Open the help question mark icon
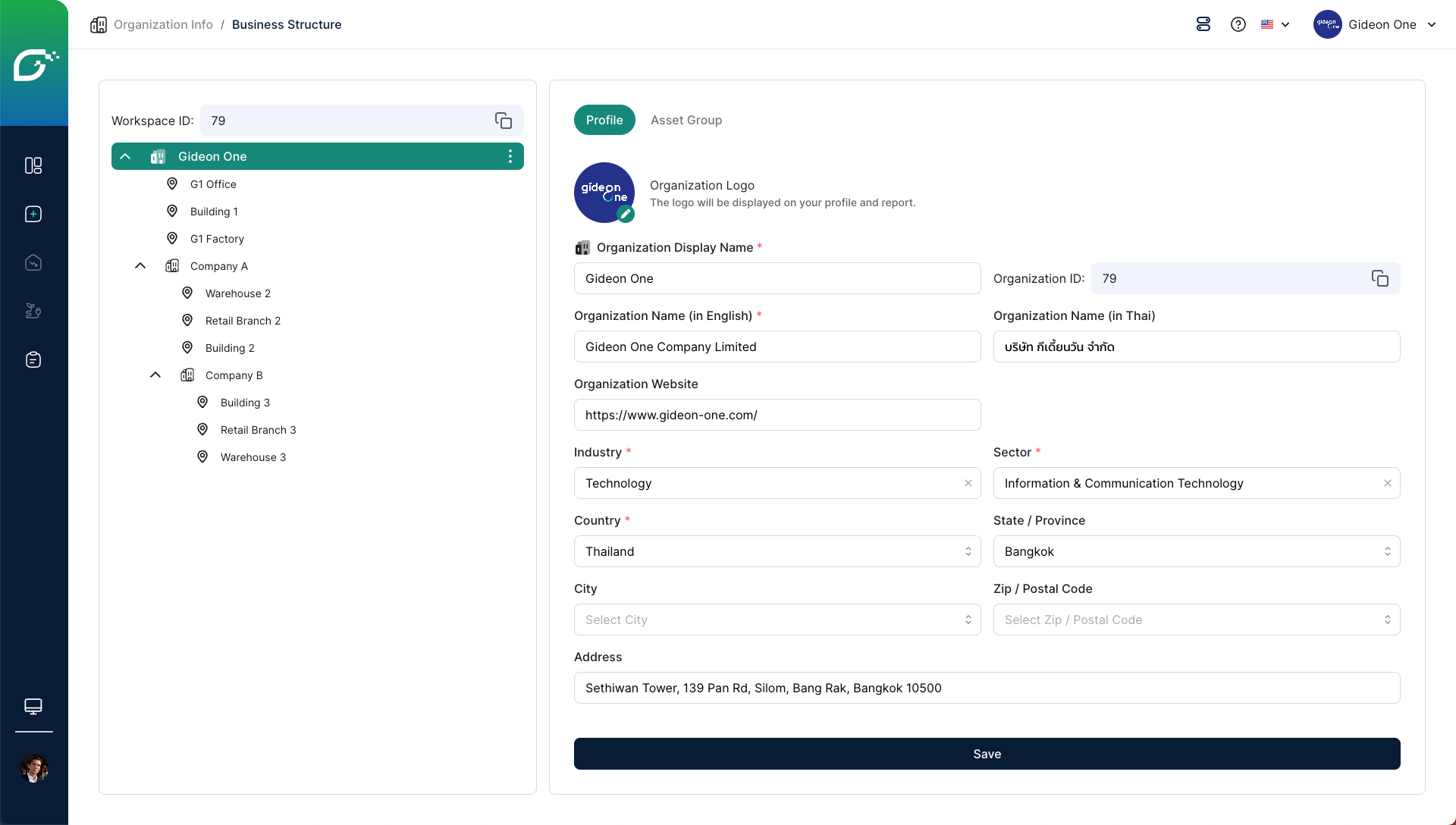 (x=1238, y=24)
